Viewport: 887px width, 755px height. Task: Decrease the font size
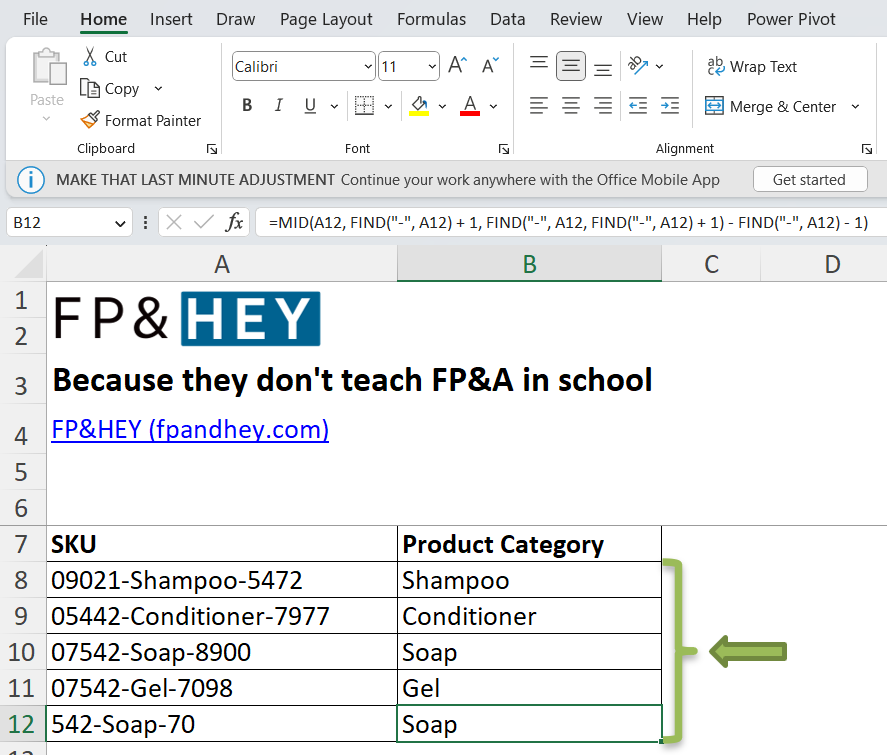click(489, 63)
